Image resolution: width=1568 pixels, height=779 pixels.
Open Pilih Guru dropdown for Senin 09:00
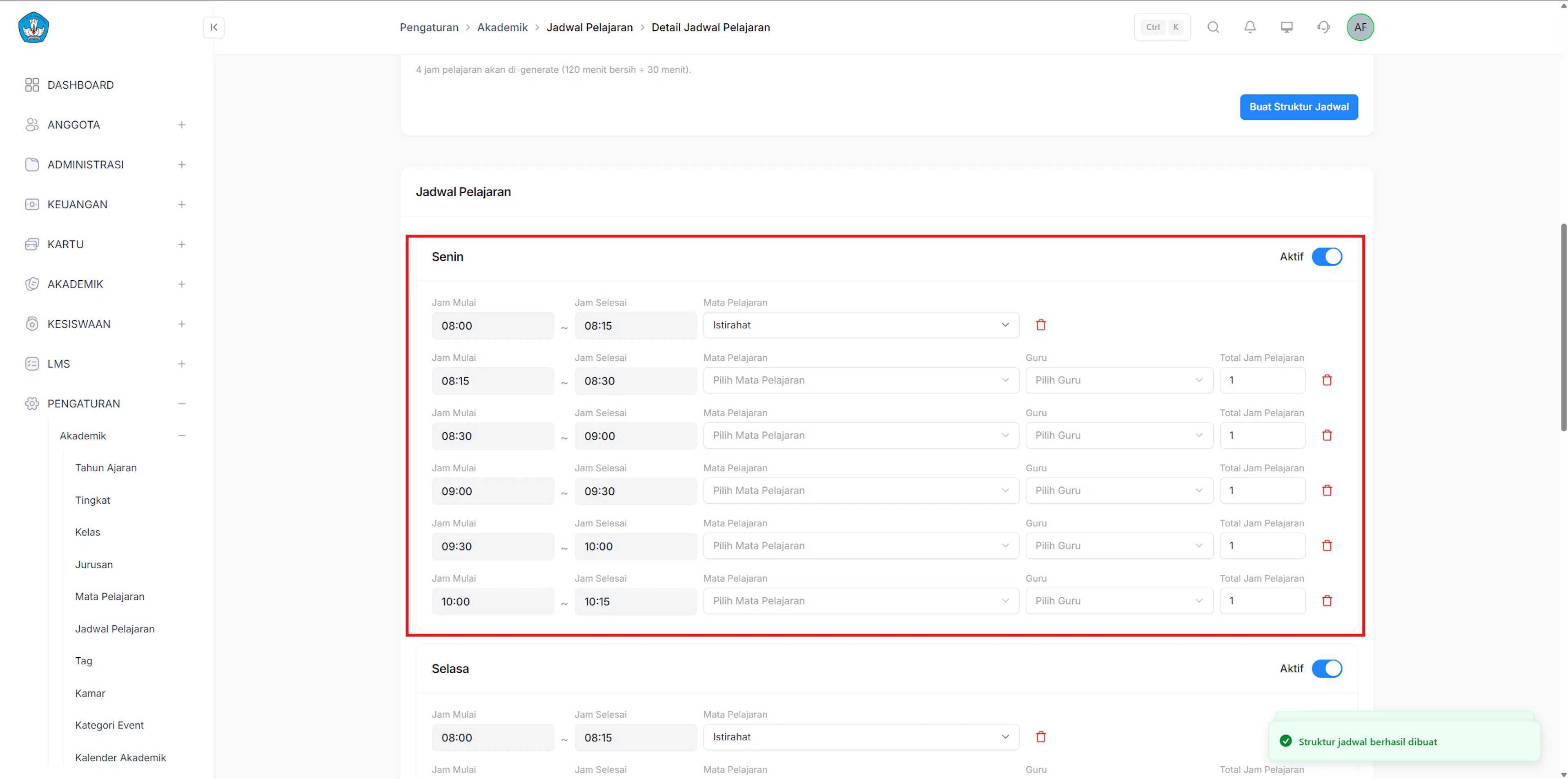click(x=1119, y=490)
